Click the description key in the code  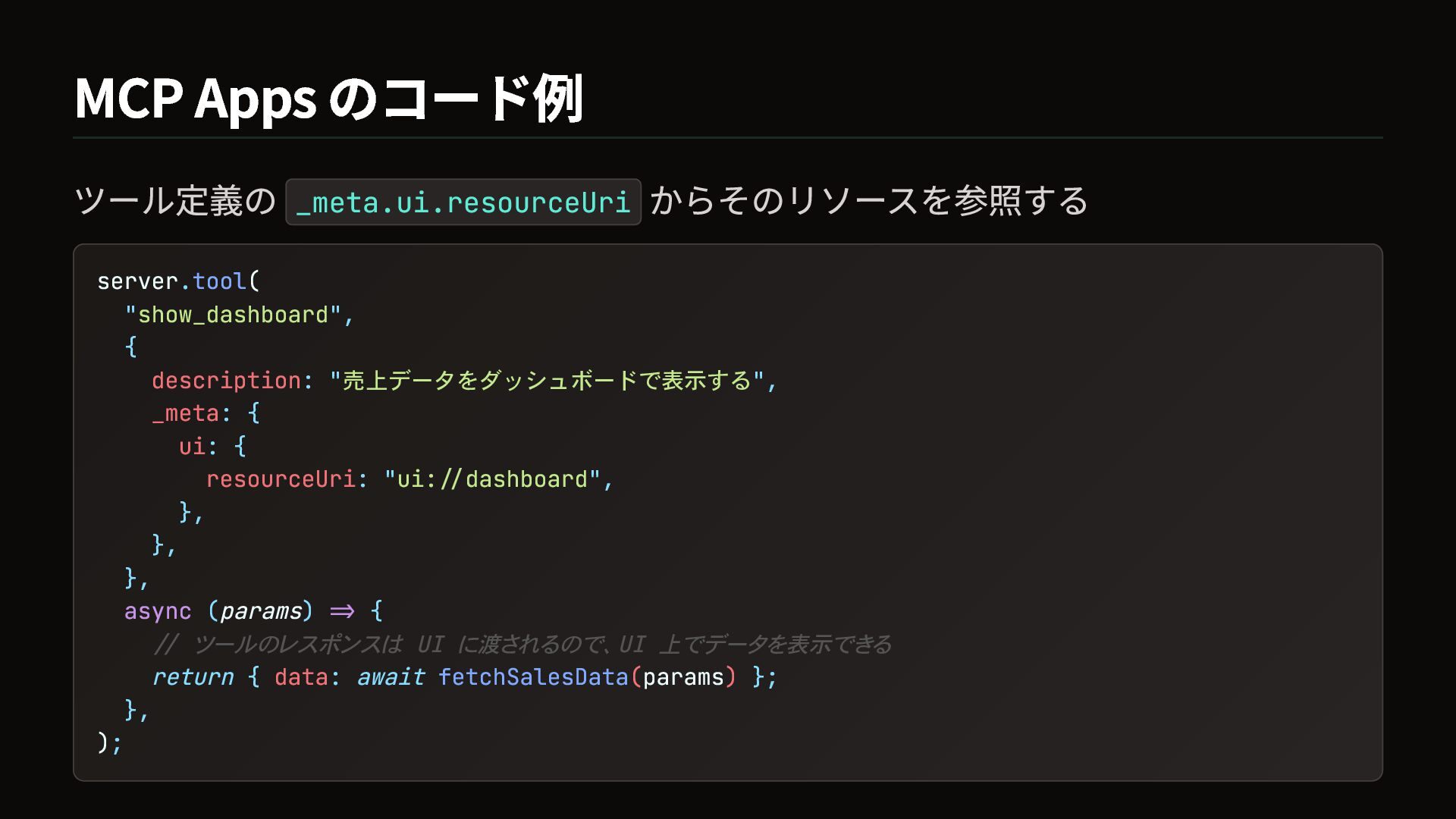(226, 381)
